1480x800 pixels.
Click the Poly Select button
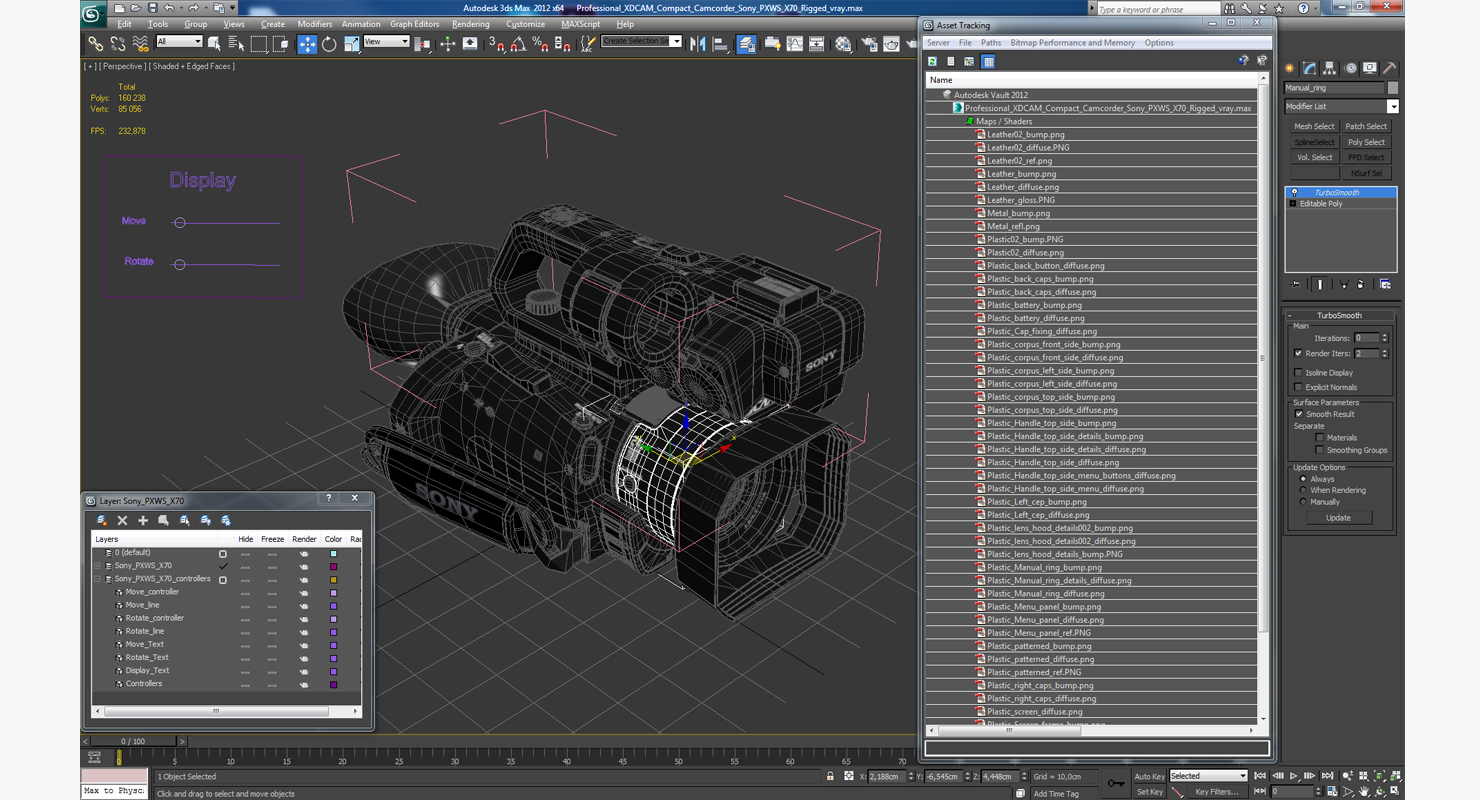pyautogui.click(x=1366, y=142)
